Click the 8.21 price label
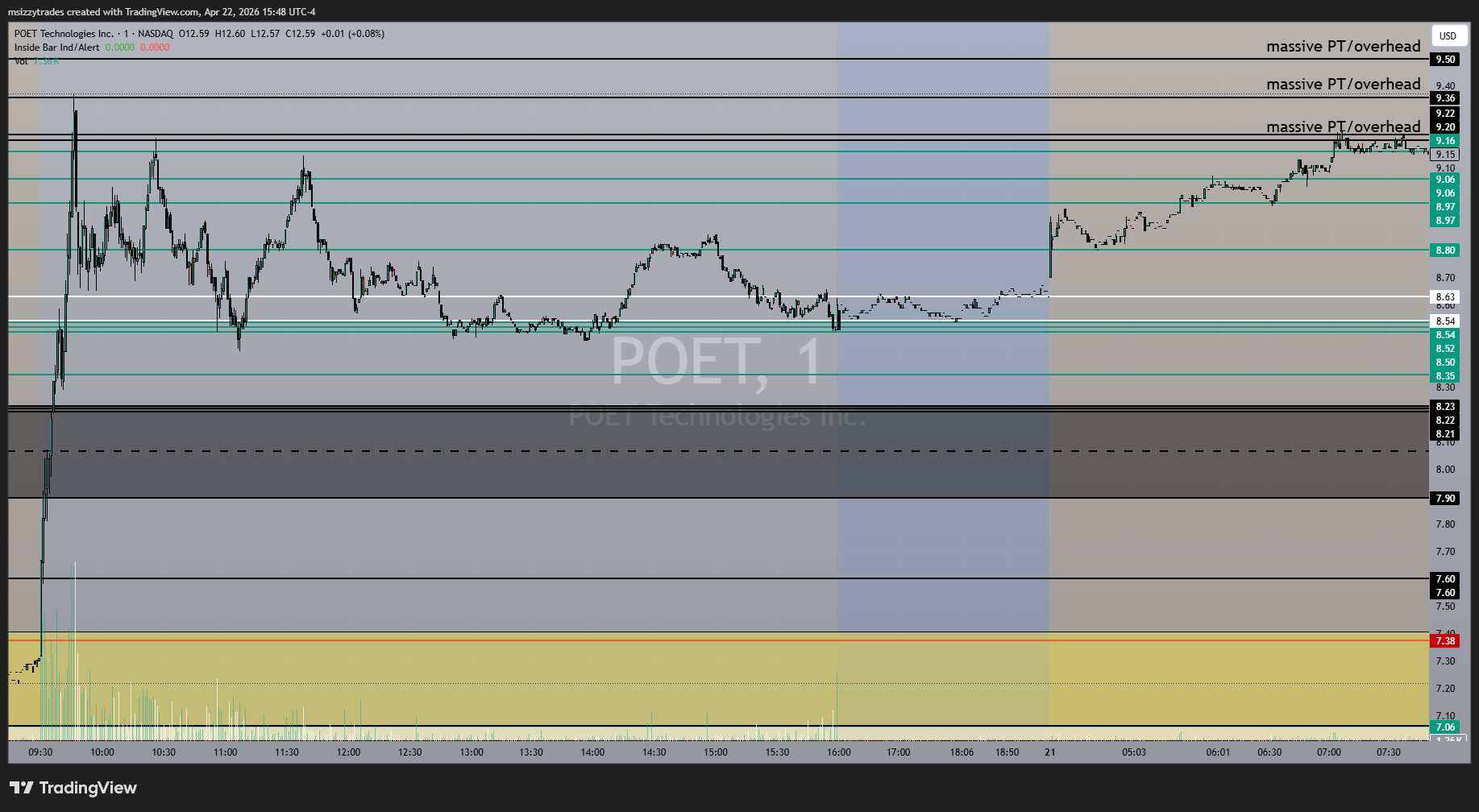Screen dimensions: 1479x812 point(1446,434)
